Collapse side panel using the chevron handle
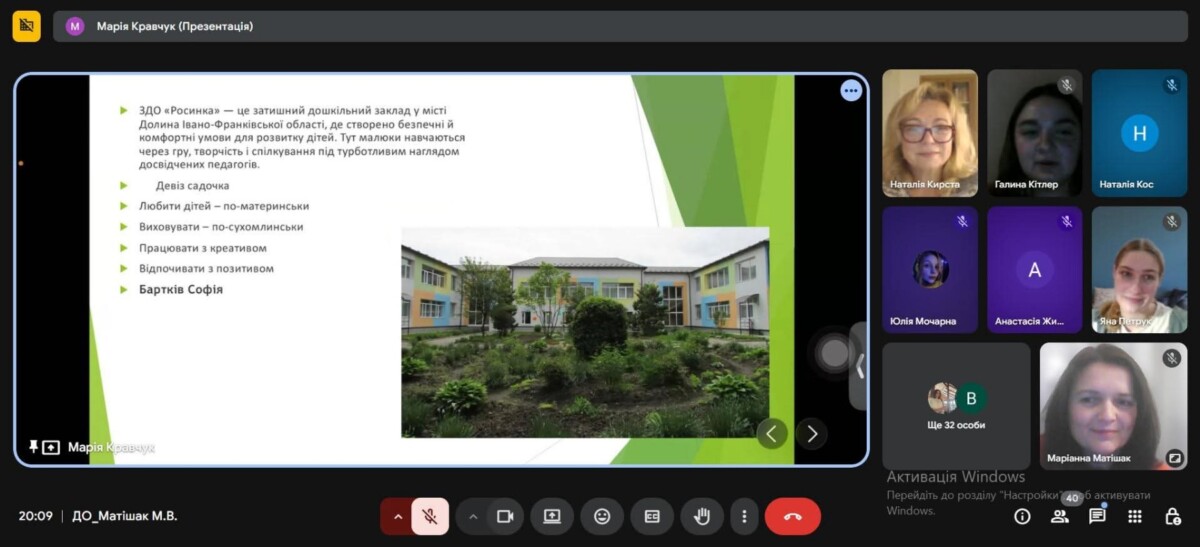This screenshot has height=547, width=1200. coord(859,366)
